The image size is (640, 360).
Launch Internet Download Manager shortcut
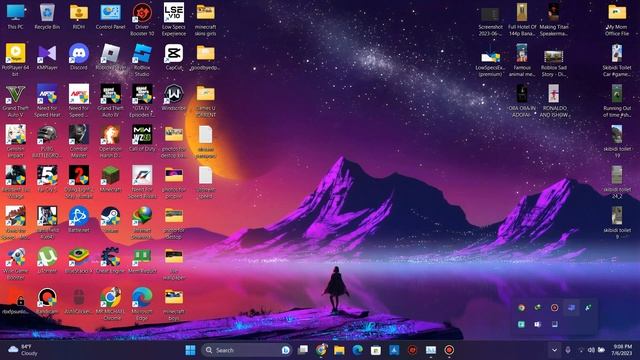142,222
